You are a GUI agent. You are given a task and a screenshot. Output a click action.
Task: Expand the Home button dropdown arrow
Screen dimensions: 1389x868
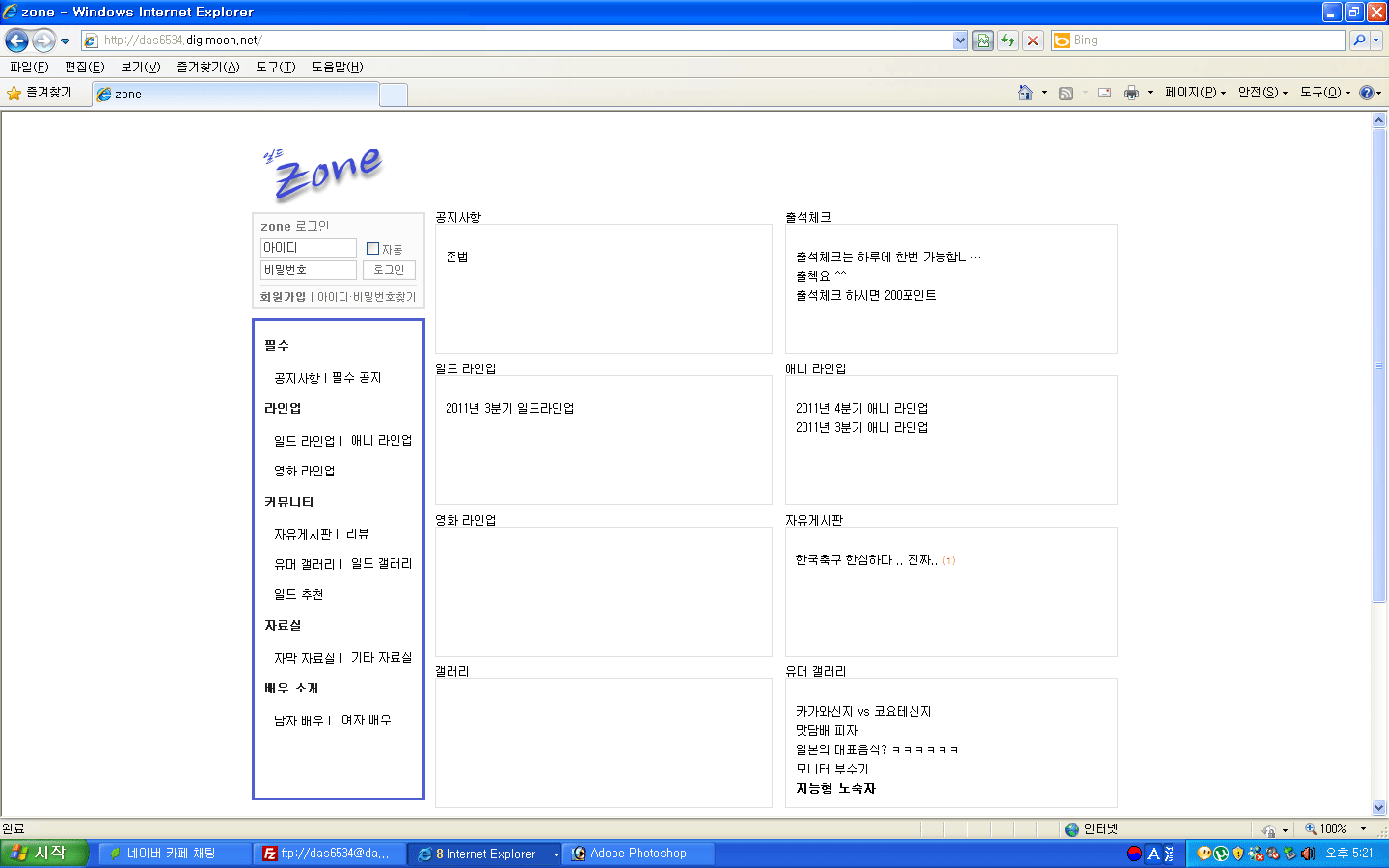(x=1044, y=93)
